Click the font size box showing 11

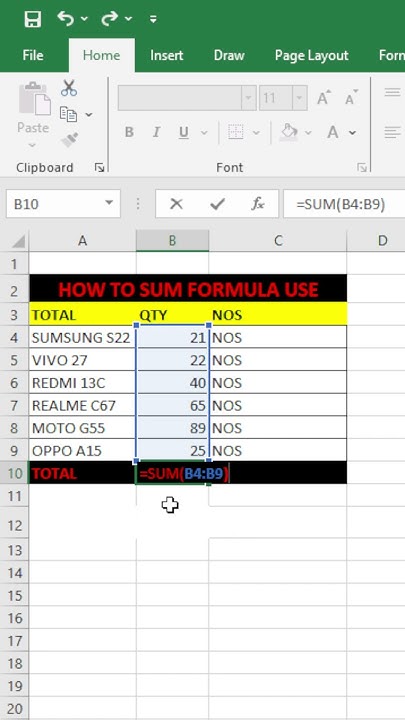click(x=276, y=98)
